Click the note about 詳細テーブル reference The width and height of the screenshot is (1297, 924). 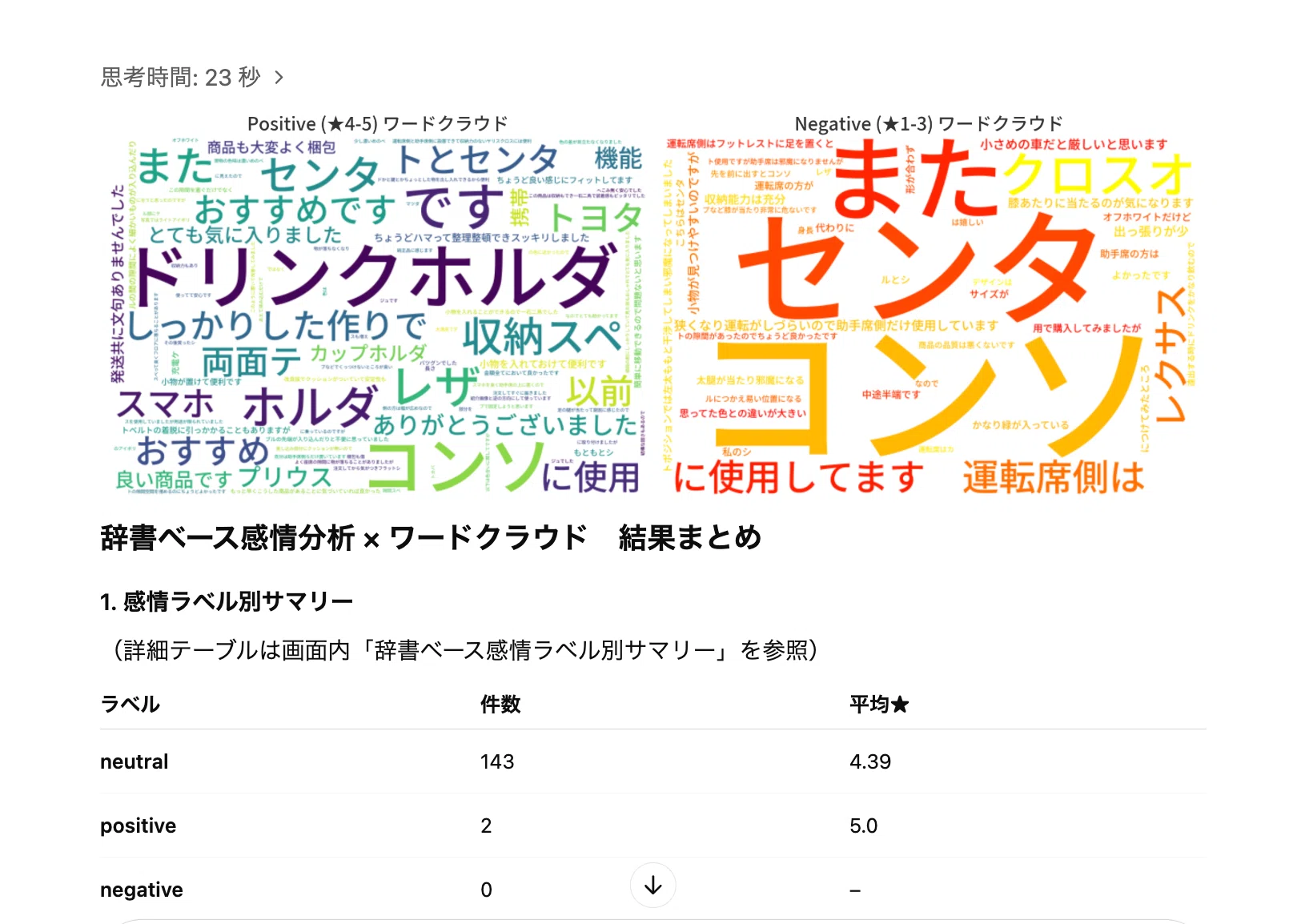465,649
